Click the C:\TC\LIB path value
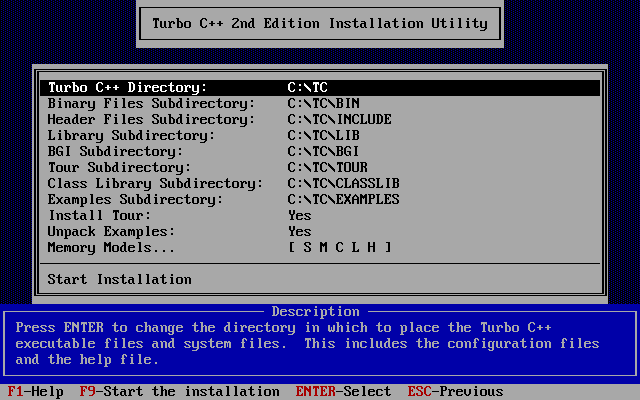This screenshot has height=400, width=640. click(324, 135)
